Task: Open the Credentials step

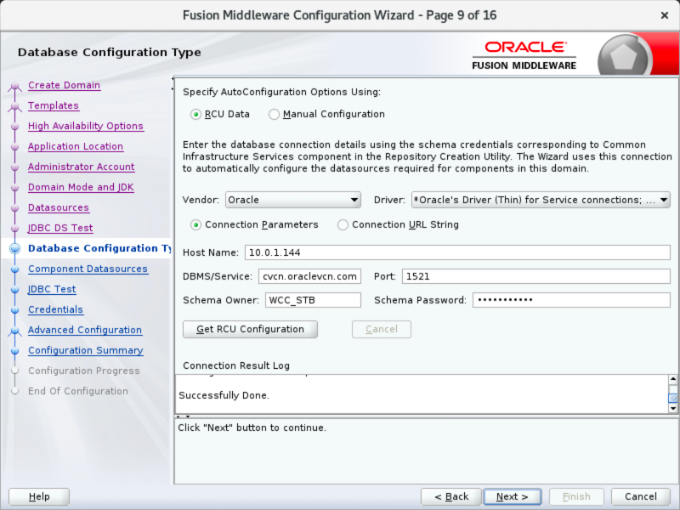Action: [56, 309]
